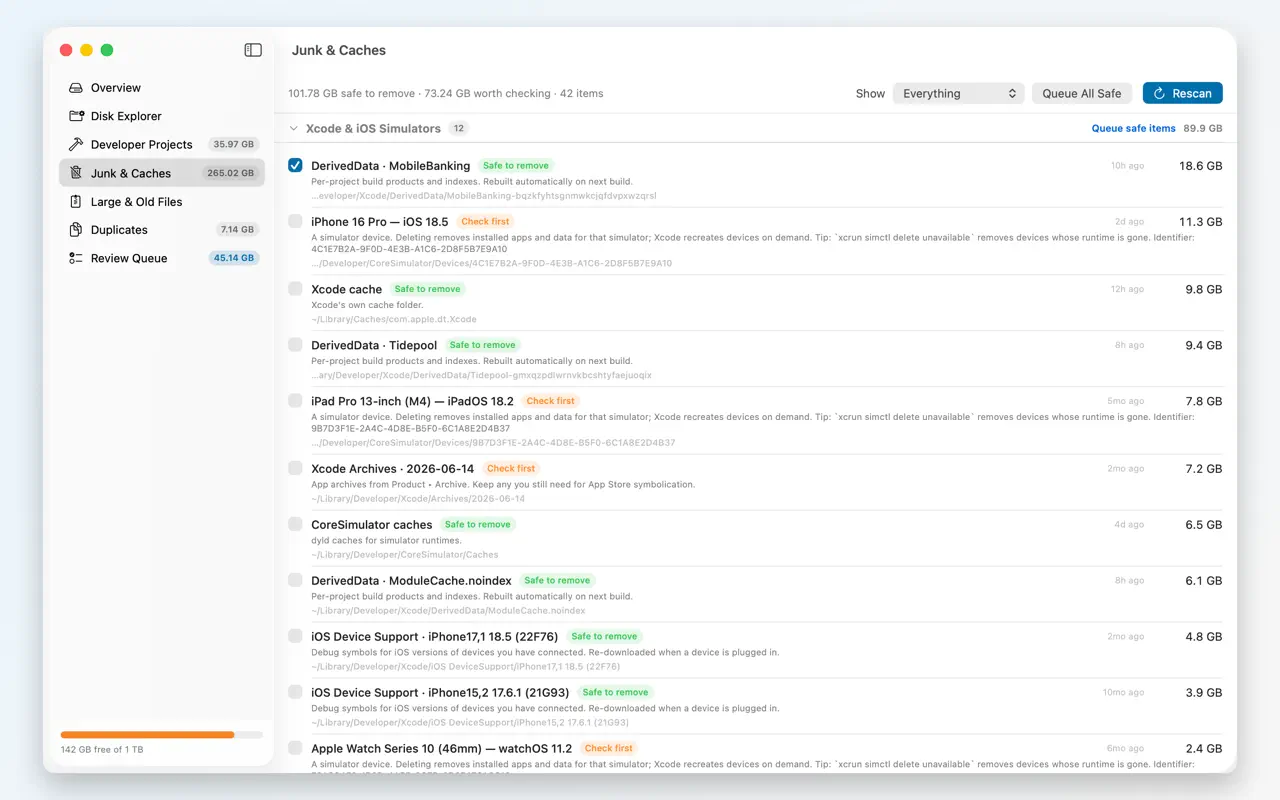
Task: Click the Developer Projects hammer icon
Action: (x=76, y=144)
